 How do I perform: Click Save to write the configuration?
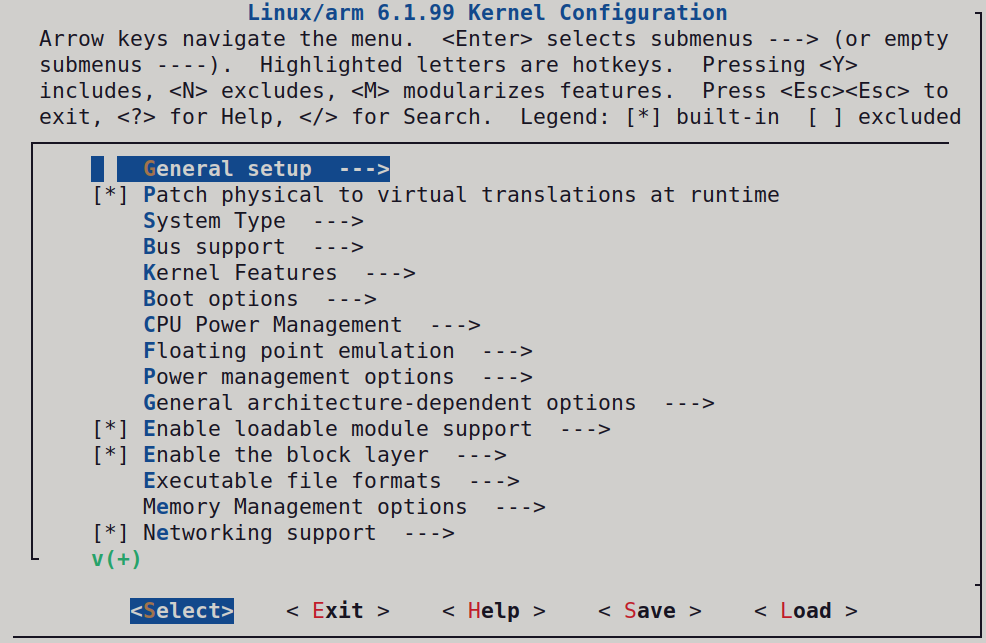click(x=649, y=611)
